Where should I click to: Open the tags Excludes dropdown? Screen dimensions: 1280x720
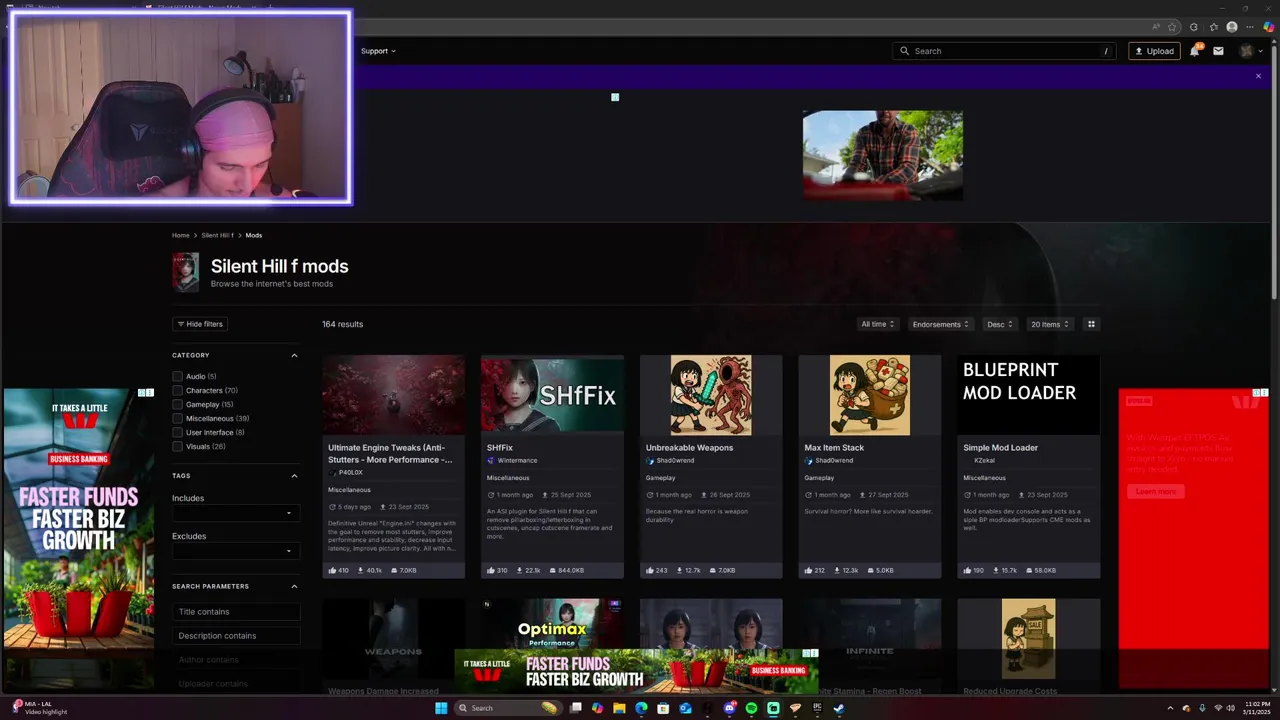[x=236, y=551]
